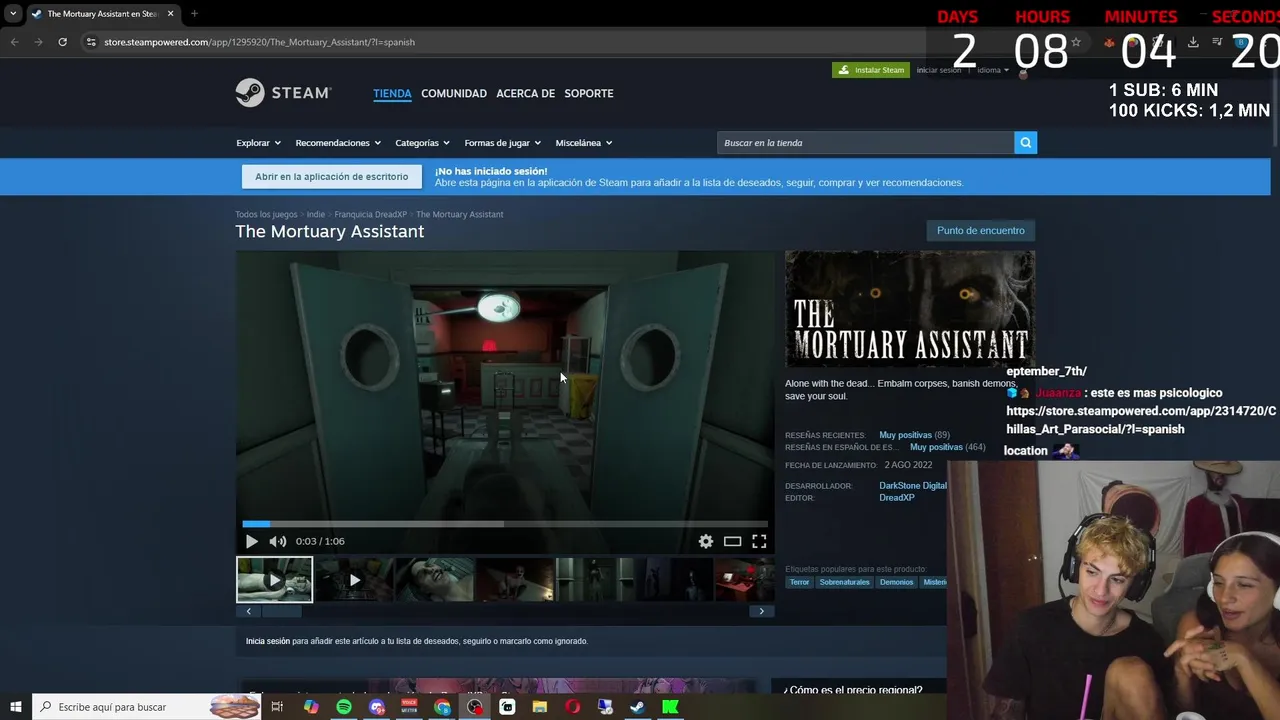Viewport: 1280px width, 720px height.
Task: Open the SOPORTE tab
Action: [589, 93]
